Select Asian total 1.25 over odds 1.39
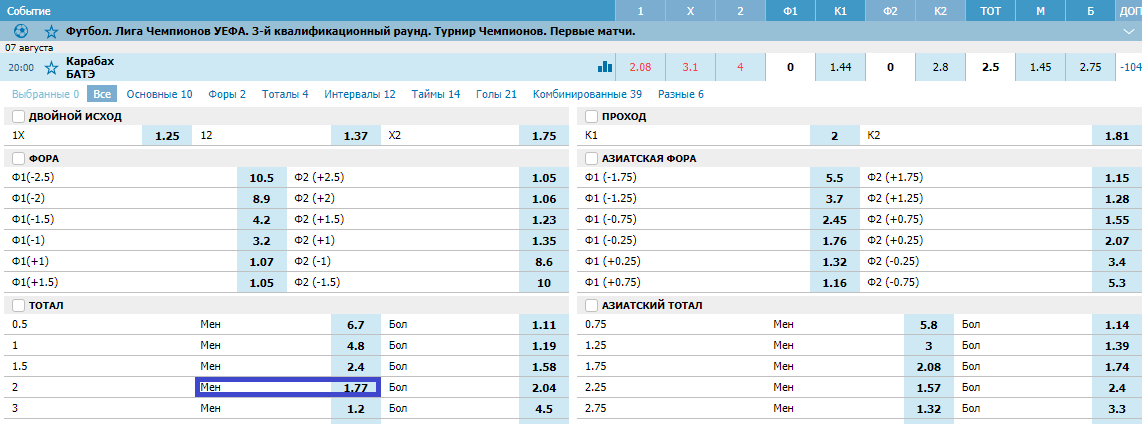The image size is (1142, 424). tap(1117, 345)
